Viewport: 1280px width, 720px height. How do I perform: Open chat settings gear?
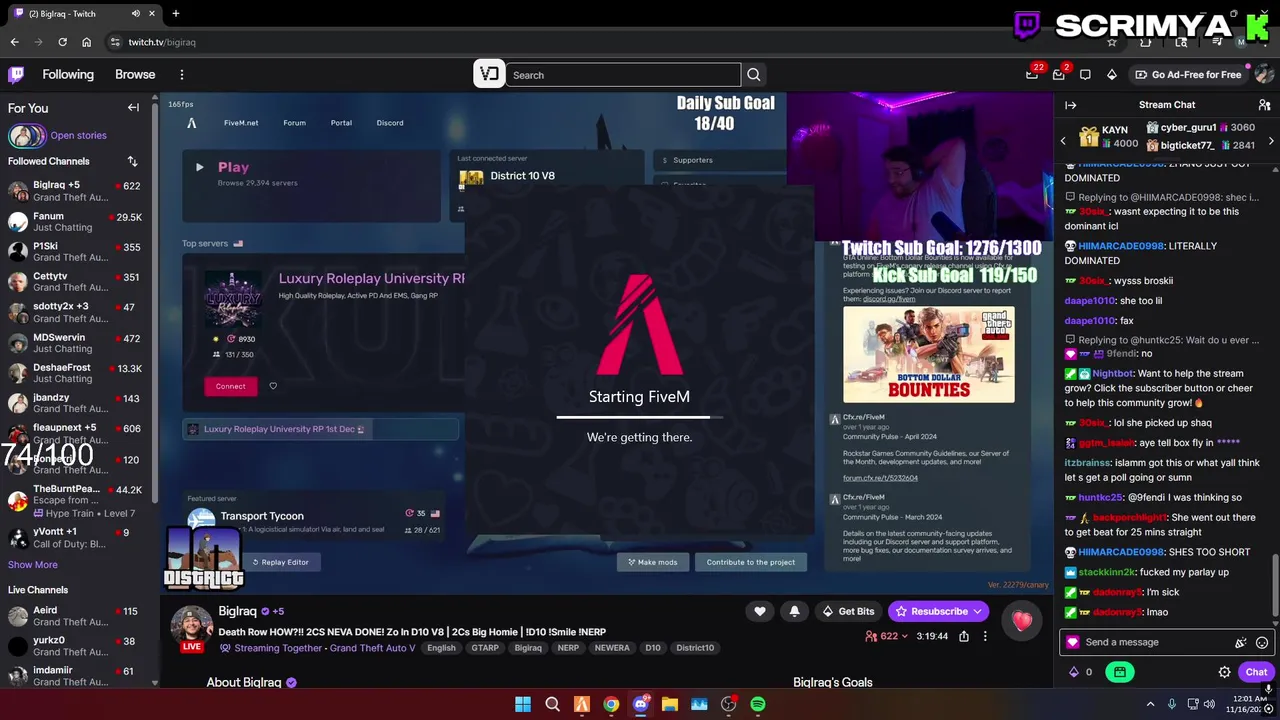point(1224,672)
